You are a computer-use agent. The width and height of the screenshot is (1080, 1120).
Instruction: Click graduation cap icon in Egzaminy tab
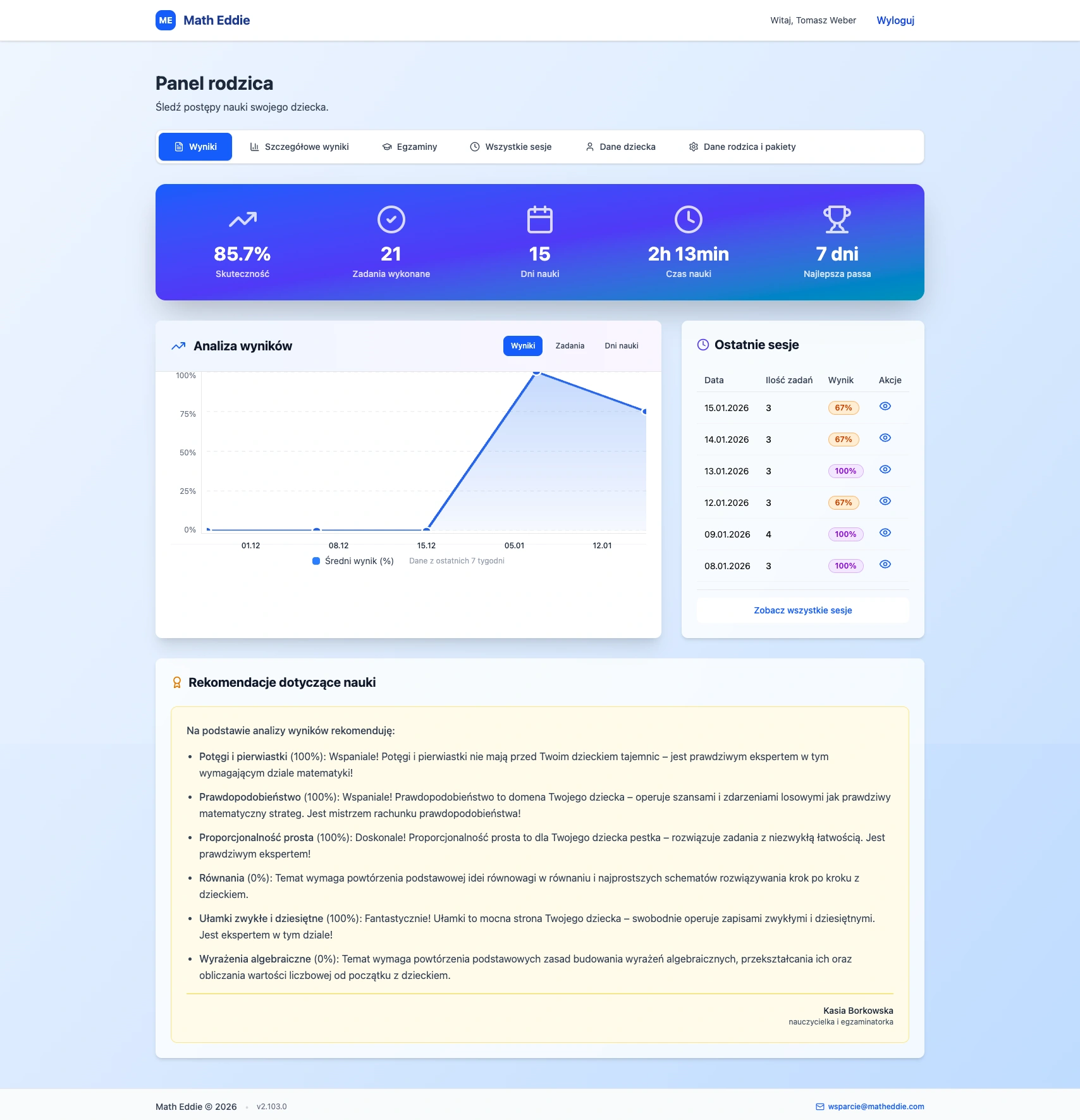(x=387, y=147)
